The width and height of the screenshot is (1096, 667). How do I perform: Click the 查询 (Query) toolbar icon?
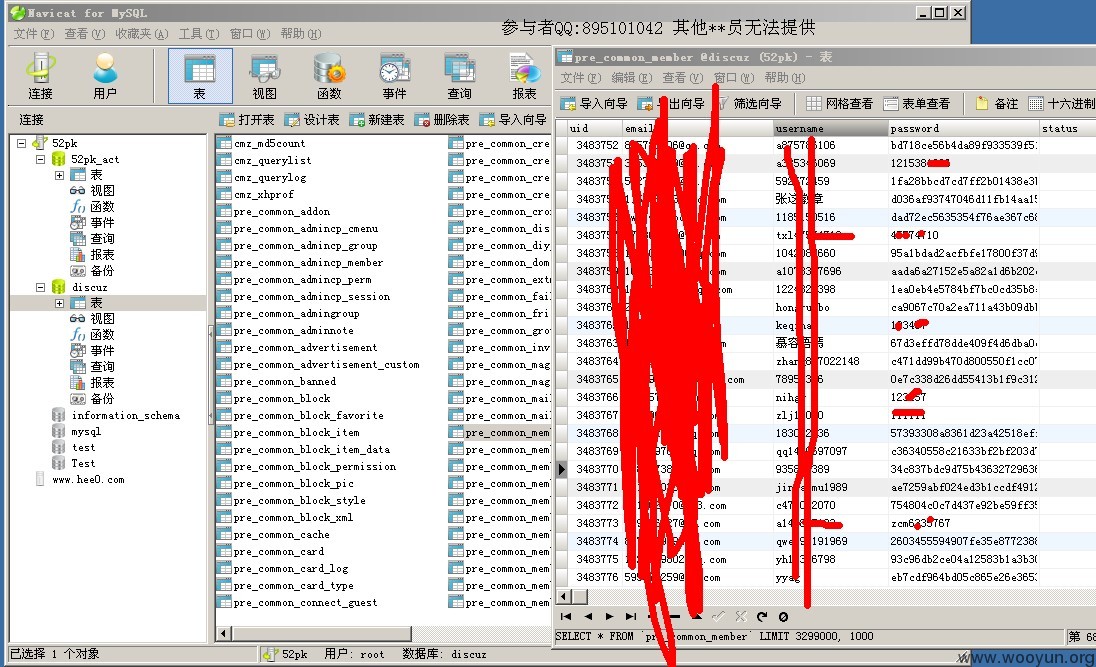coord(459,76)
